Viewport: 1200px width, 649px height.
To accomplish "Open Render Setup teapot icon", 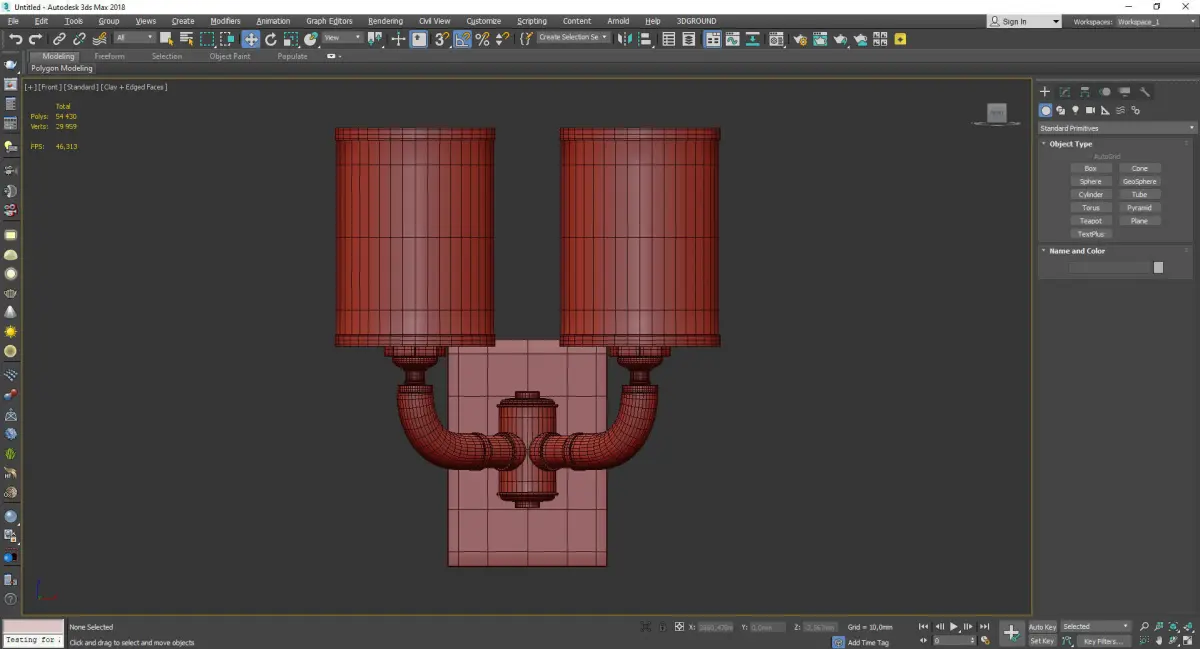I will click(x=800, y=39).
